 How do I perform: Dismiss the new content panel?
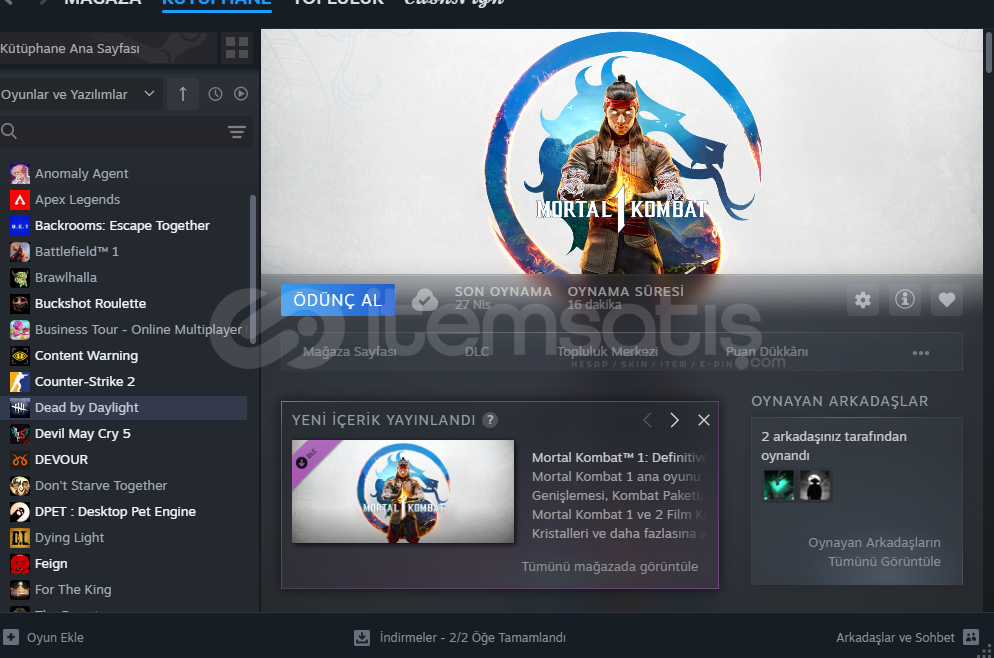704,420
